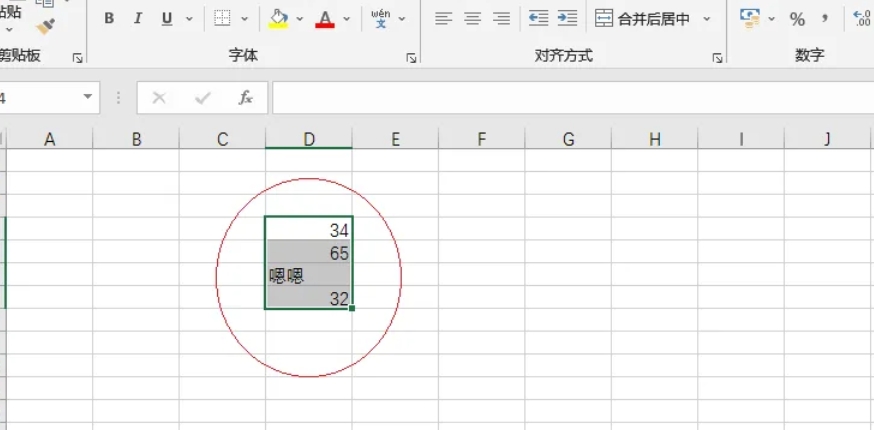Confirm the formula bar entry
The image size is (874, 430).
click(x=202, y=98)
